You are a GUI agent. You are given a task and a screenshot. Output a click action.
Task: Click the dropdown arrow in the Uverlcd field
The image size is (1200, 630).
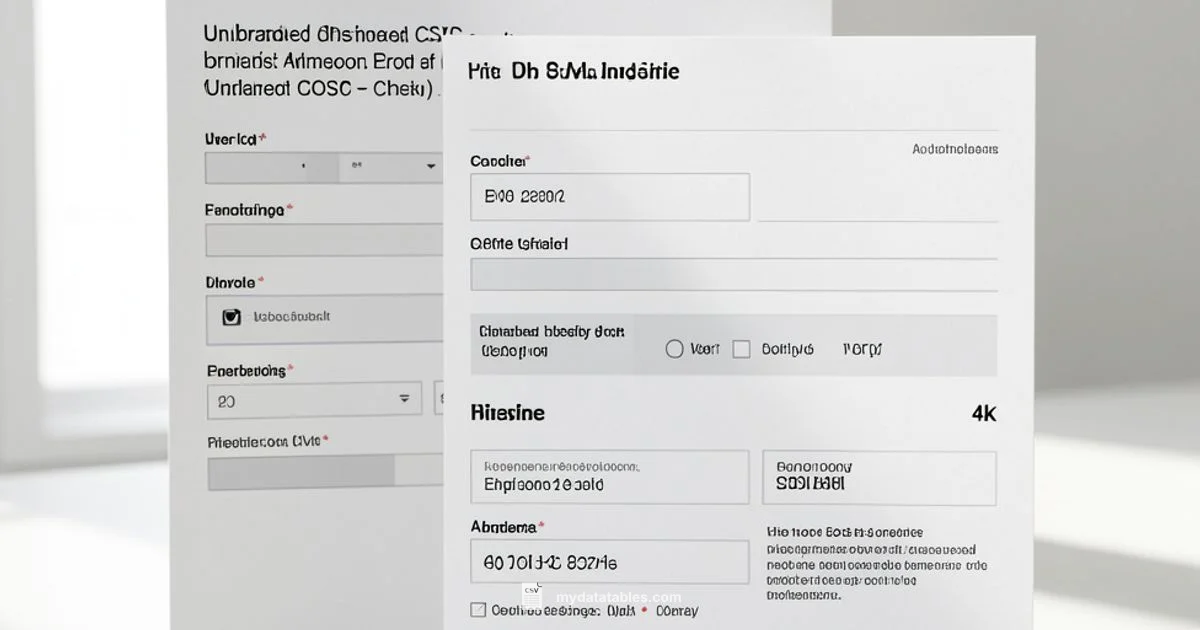pyautogui.click(x=431, y=167)
